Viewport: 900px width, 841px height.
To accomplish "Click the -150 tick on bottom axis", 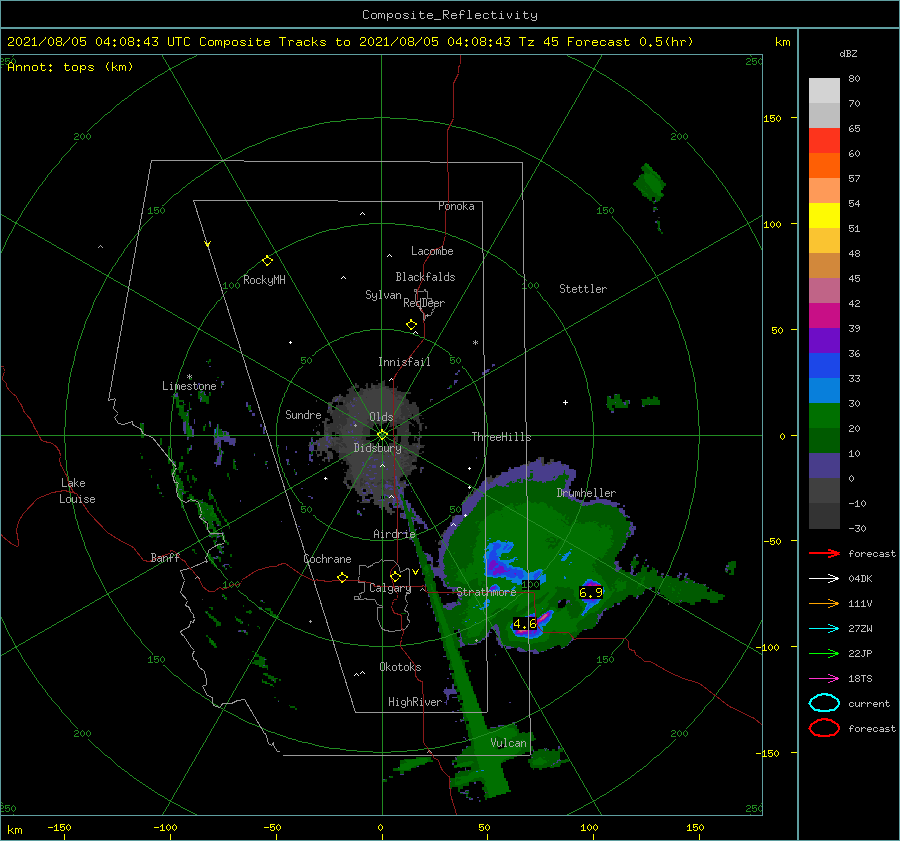I will (x=59, y=827).
